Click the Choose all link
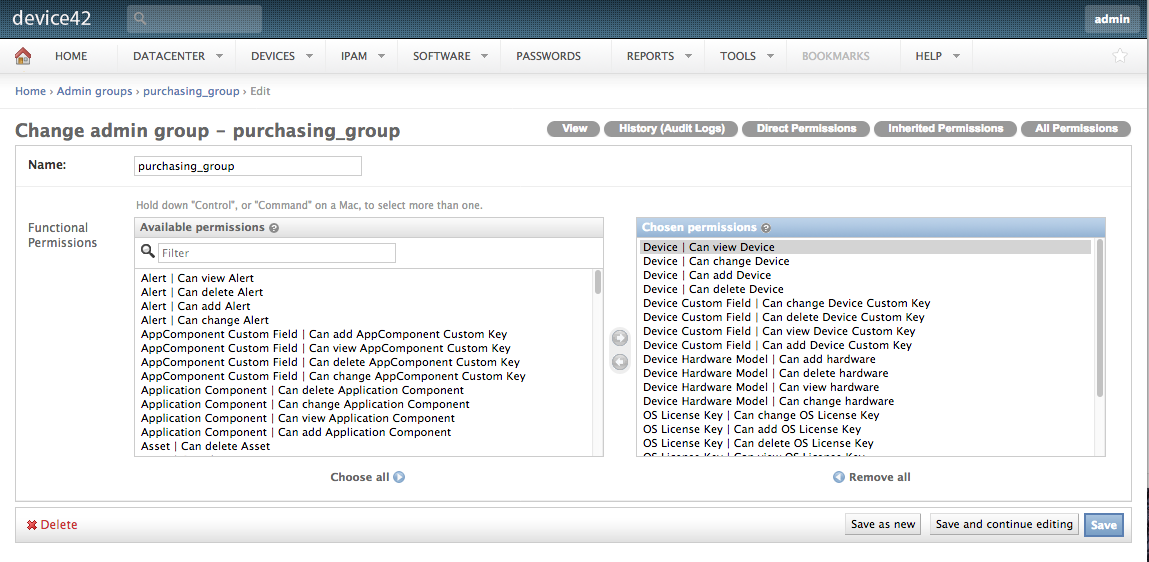 click(360, 477)
